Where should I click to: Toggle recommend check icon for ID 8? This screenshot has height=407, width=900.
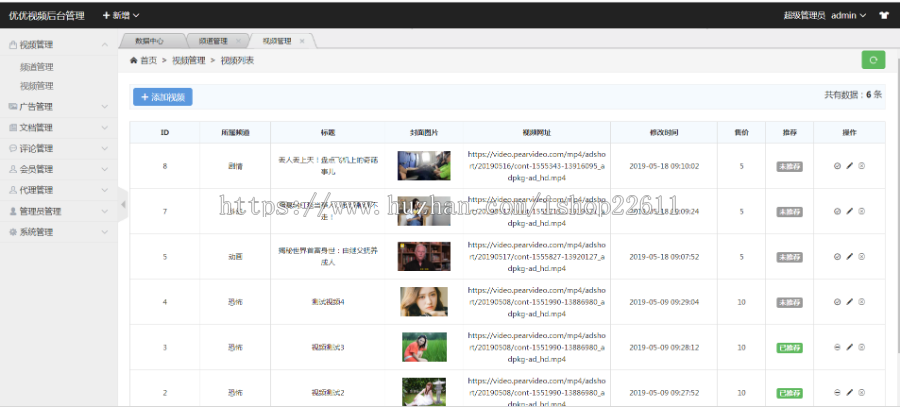pyautogui.click(x=837, y=166)
